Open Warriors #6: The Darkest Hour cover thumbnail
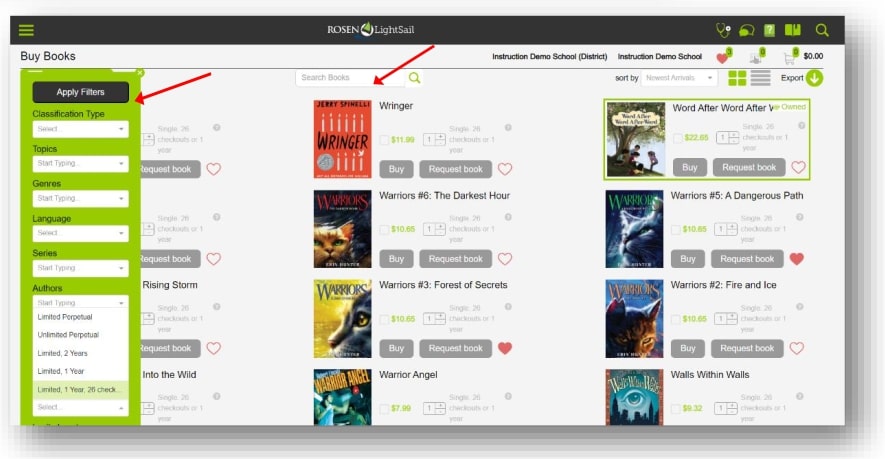885x459 pixels. [x=343, y=229]
